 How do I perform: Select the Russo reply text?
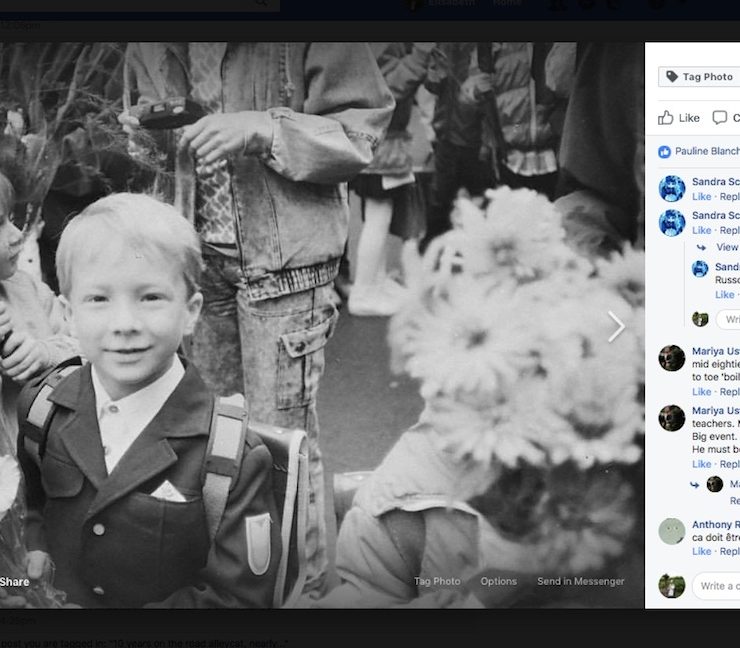(727, 280)
